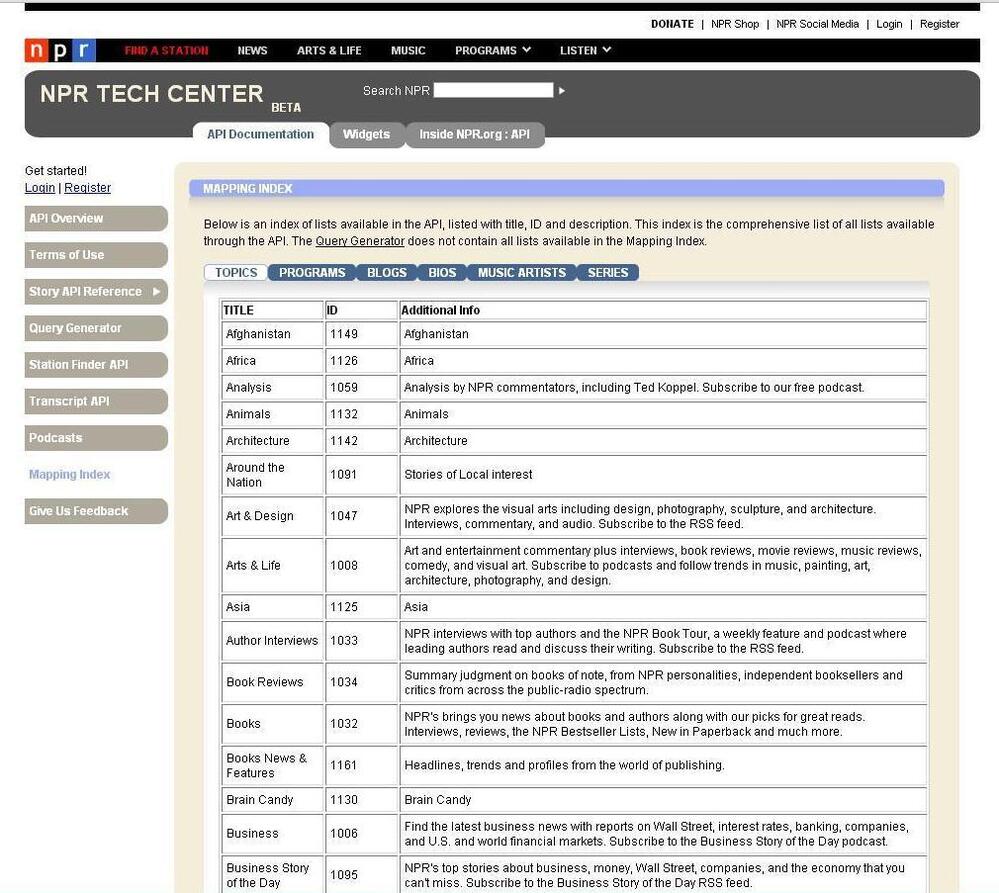Click Additional Info column header
Image resolution: width=999 pixels, height=893 pixels.
pos(663,310)
